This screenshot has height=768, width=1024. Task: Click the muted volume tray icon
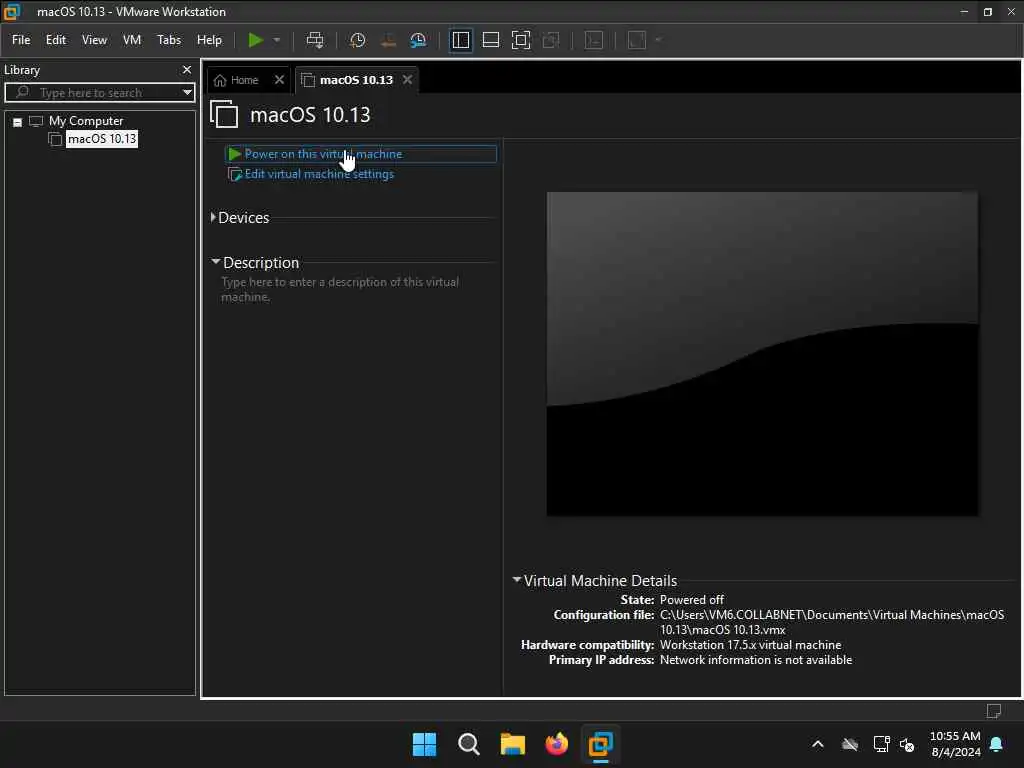[906, 744]
